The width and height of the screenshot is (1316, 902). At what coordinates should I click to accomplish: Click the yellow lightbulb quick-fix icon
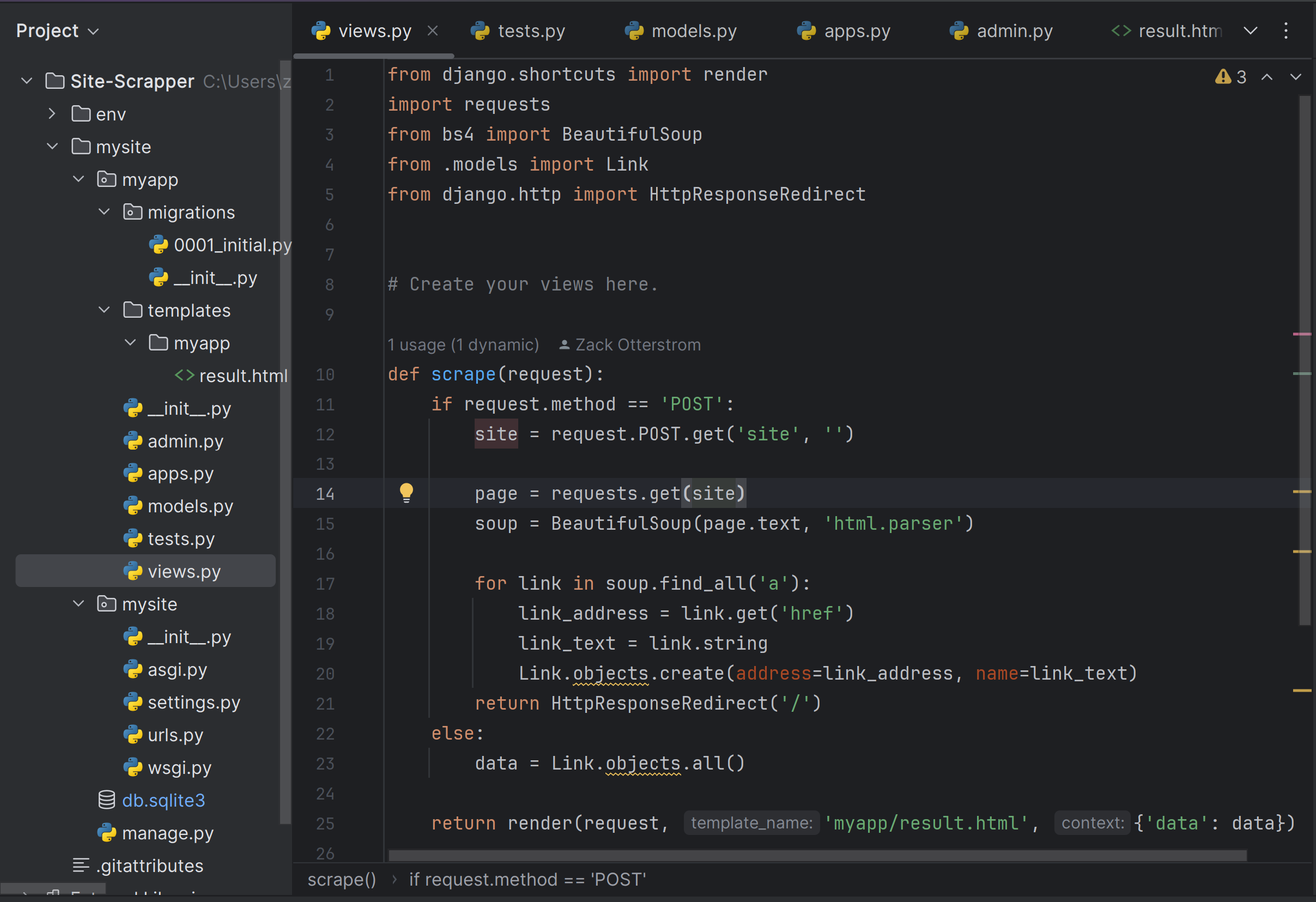(406, 493)
